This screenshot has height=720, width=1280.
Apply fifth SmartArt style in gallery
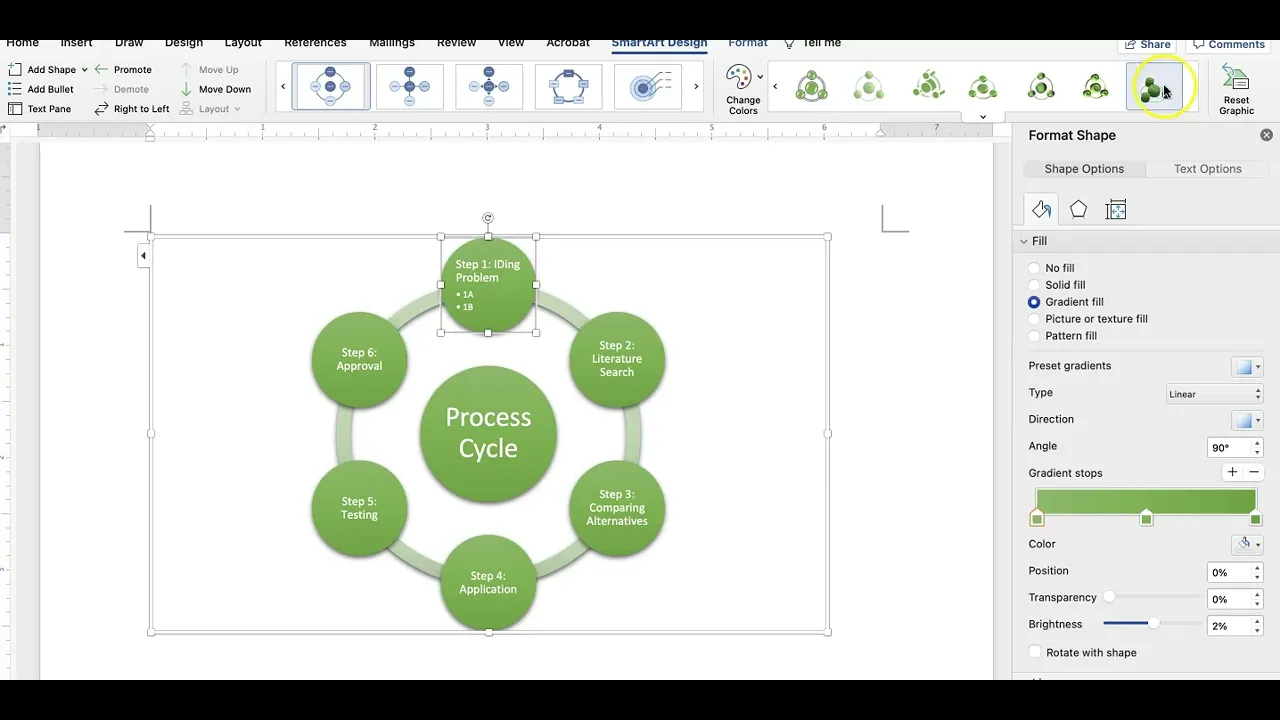1041,87
